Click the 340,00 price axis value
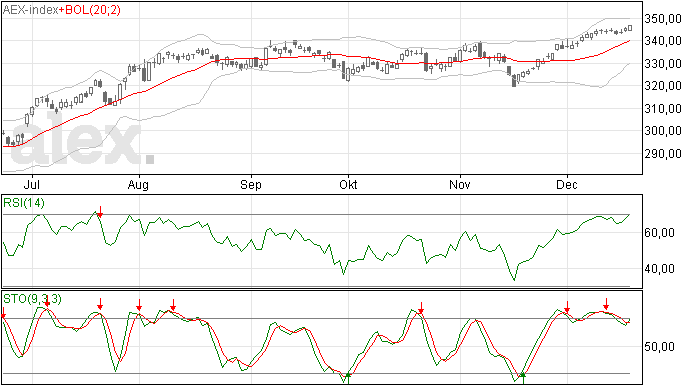690x387 pixels. [x=663, y=41]
